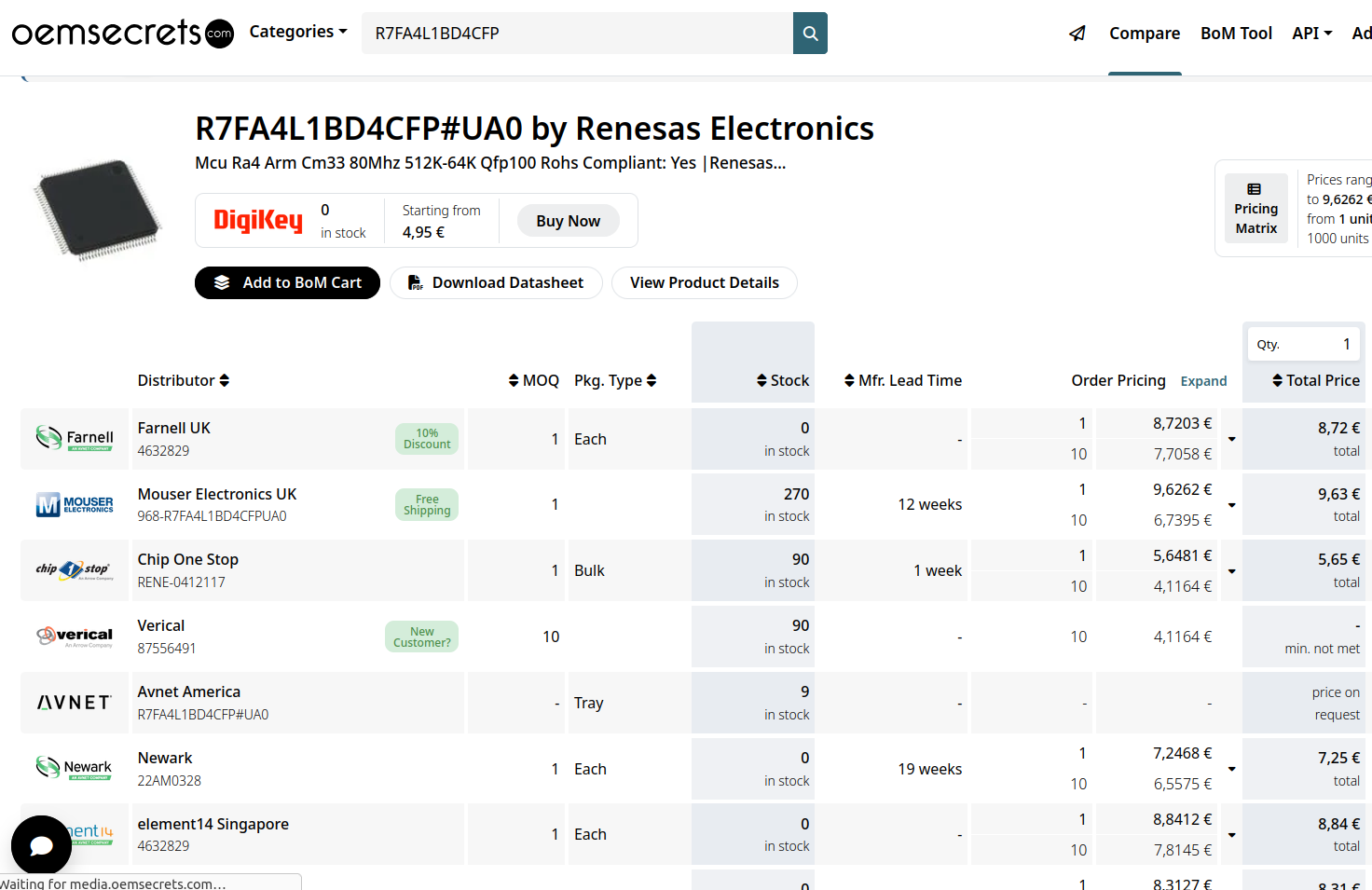This screenshot has width=1372, height=890.
Task: Click DigiKey starting price 4,95 €
Action: [423, 232]
